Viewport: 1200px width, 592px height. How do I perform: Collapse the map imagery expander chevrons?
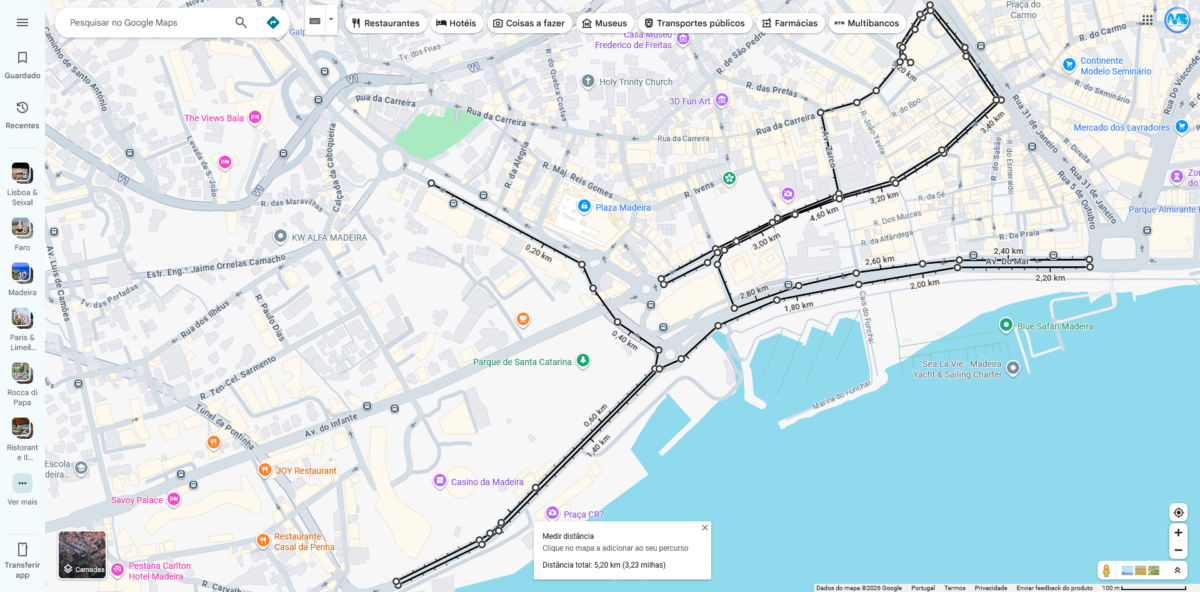coord(1177,570)
